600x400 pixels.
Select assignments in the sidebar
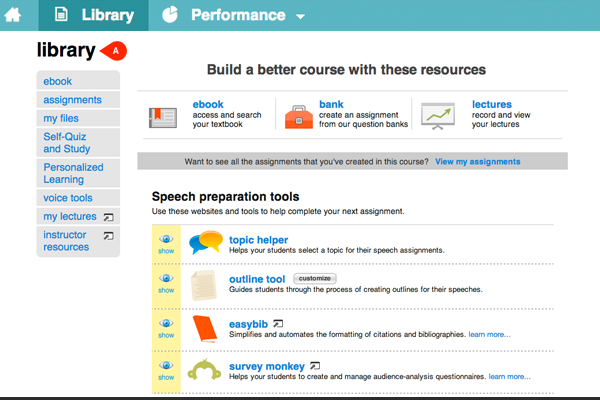(72, 100)
